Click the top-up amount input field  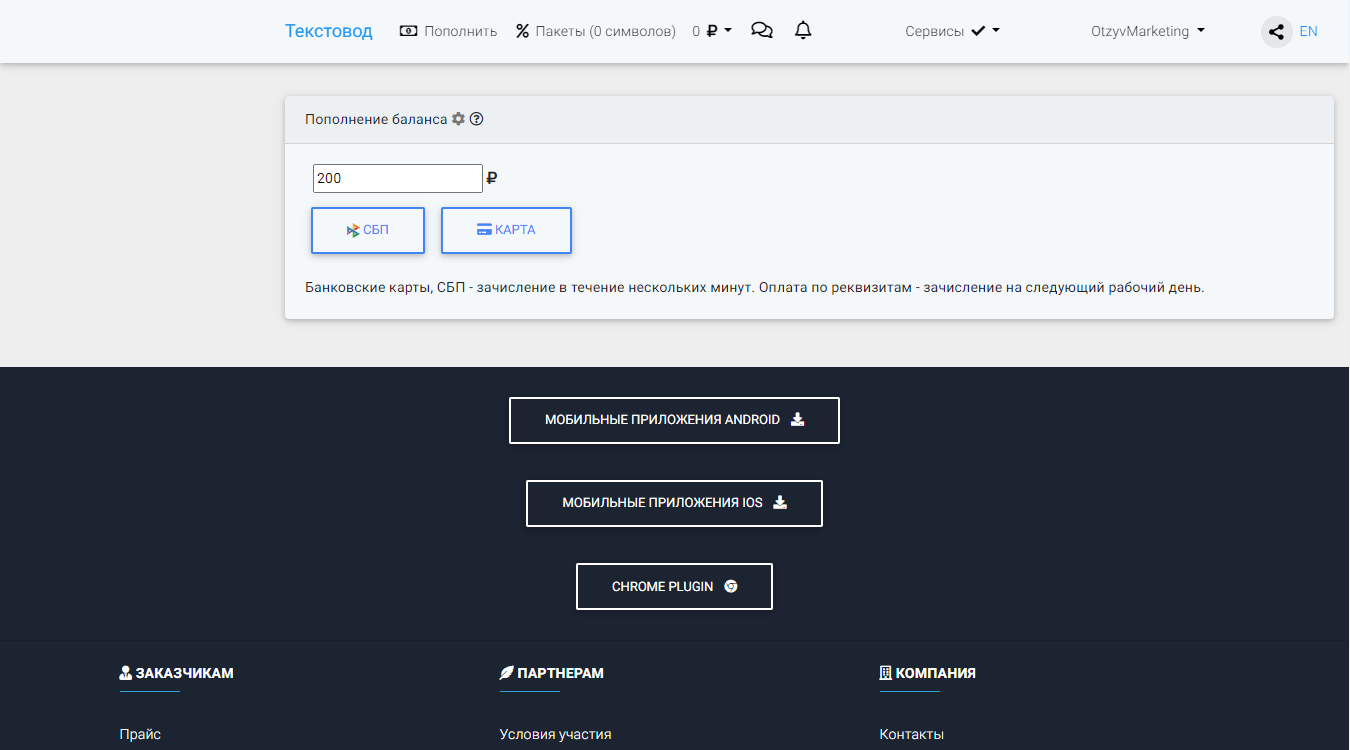(x=397, y=178)
